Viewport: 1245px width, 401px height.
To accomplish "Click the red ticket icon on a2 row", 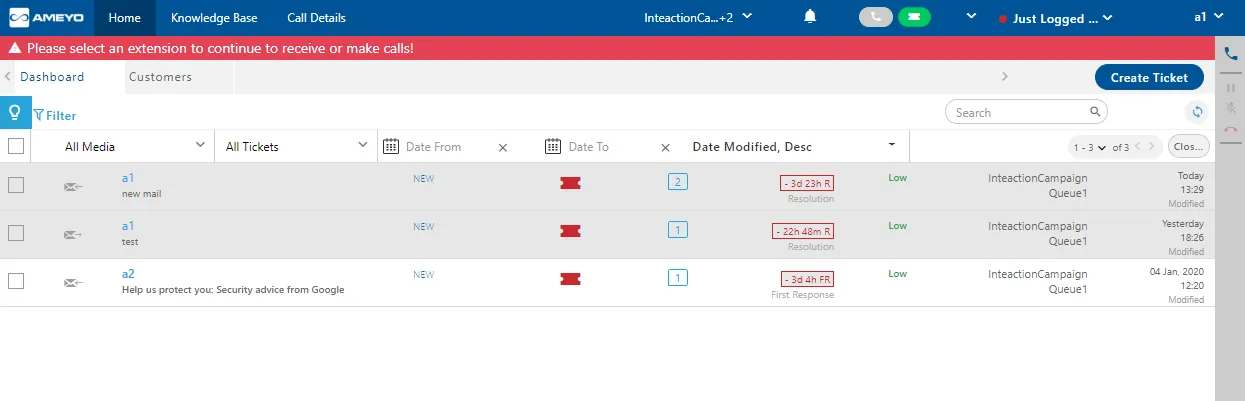I will pos(571,279).
